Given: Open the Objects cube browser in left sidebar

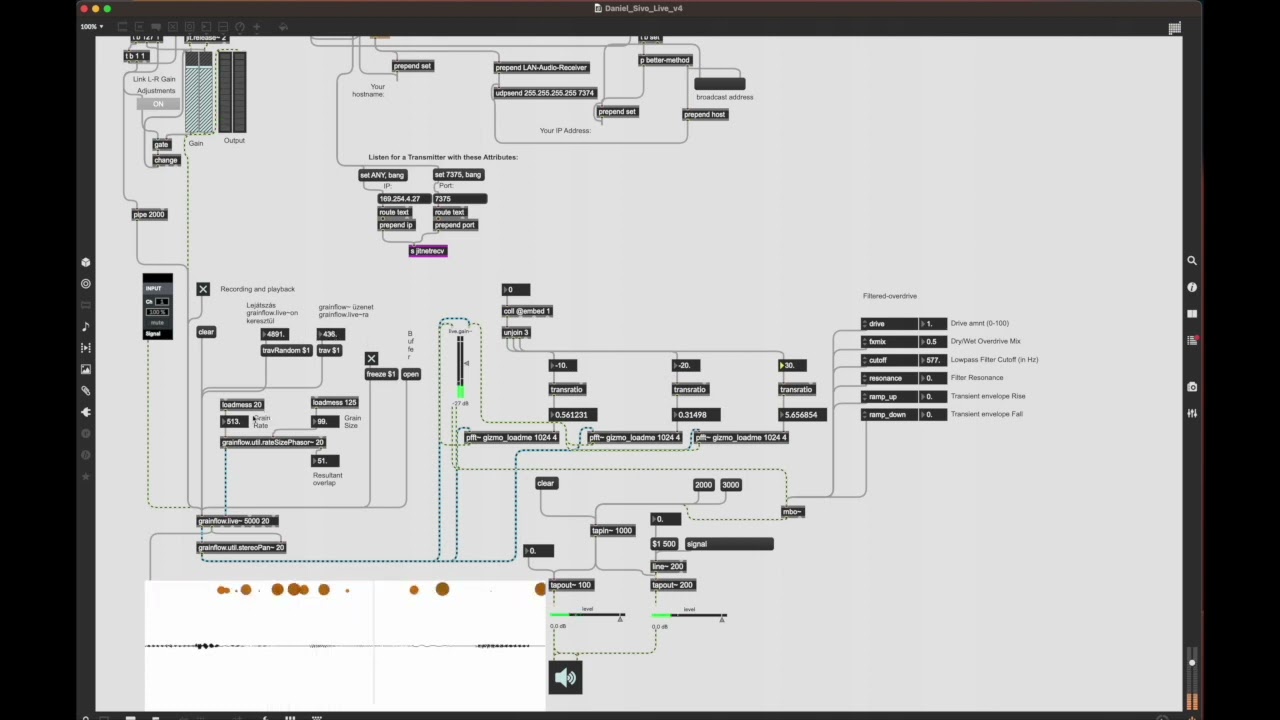Looking at the screenshot, I should (86, 262).
